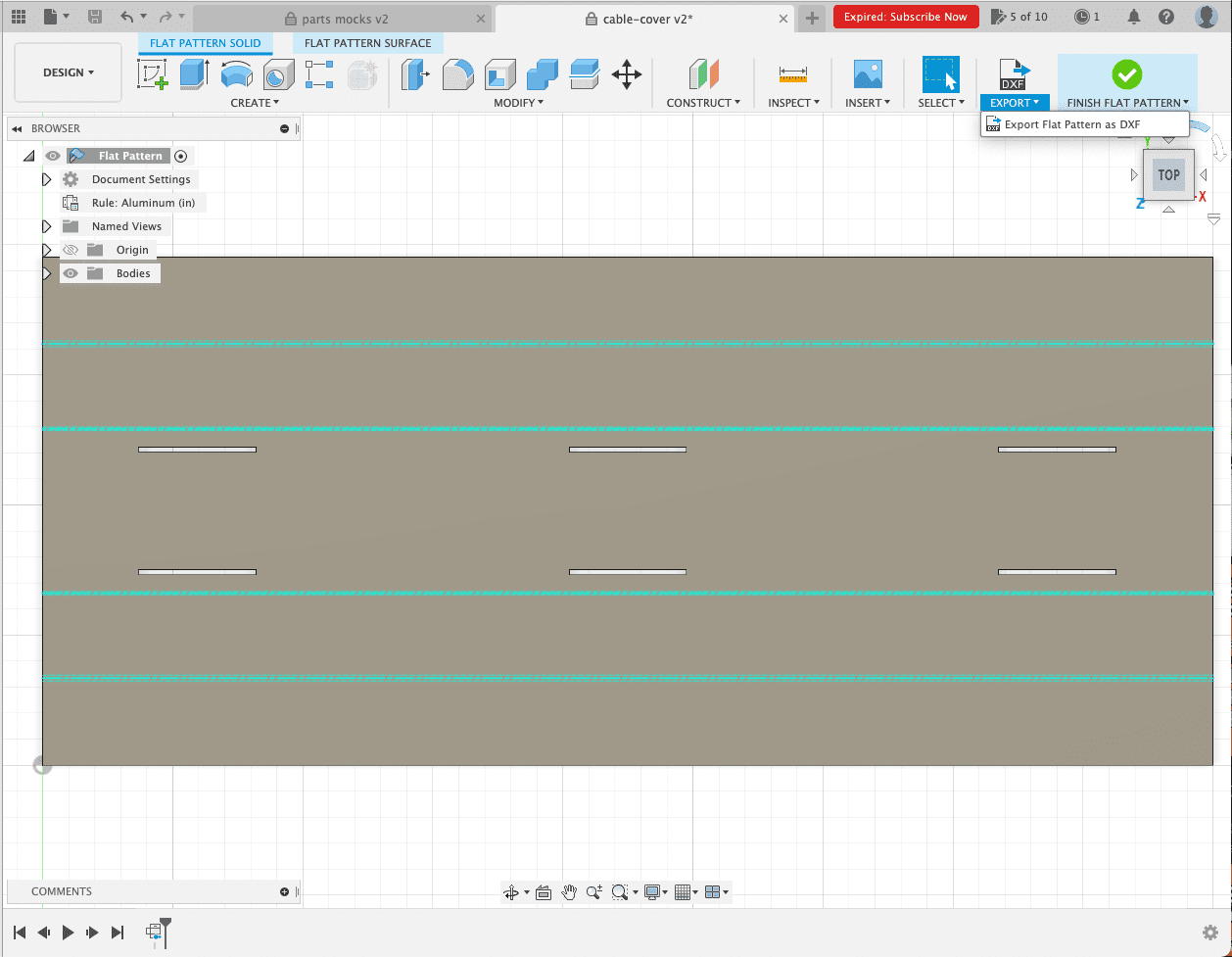Open the DESIGN workspace dropdown
This screenshot has width=1232, height=957.
point(69,72)
